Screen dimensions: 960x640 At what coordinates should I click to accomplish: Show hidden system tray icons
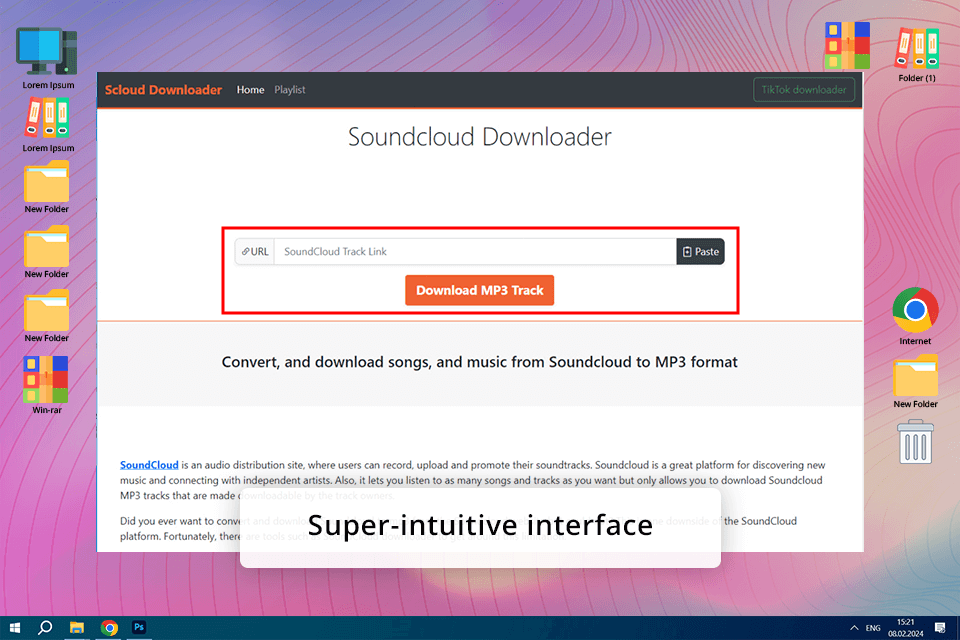tap(854, 628)
